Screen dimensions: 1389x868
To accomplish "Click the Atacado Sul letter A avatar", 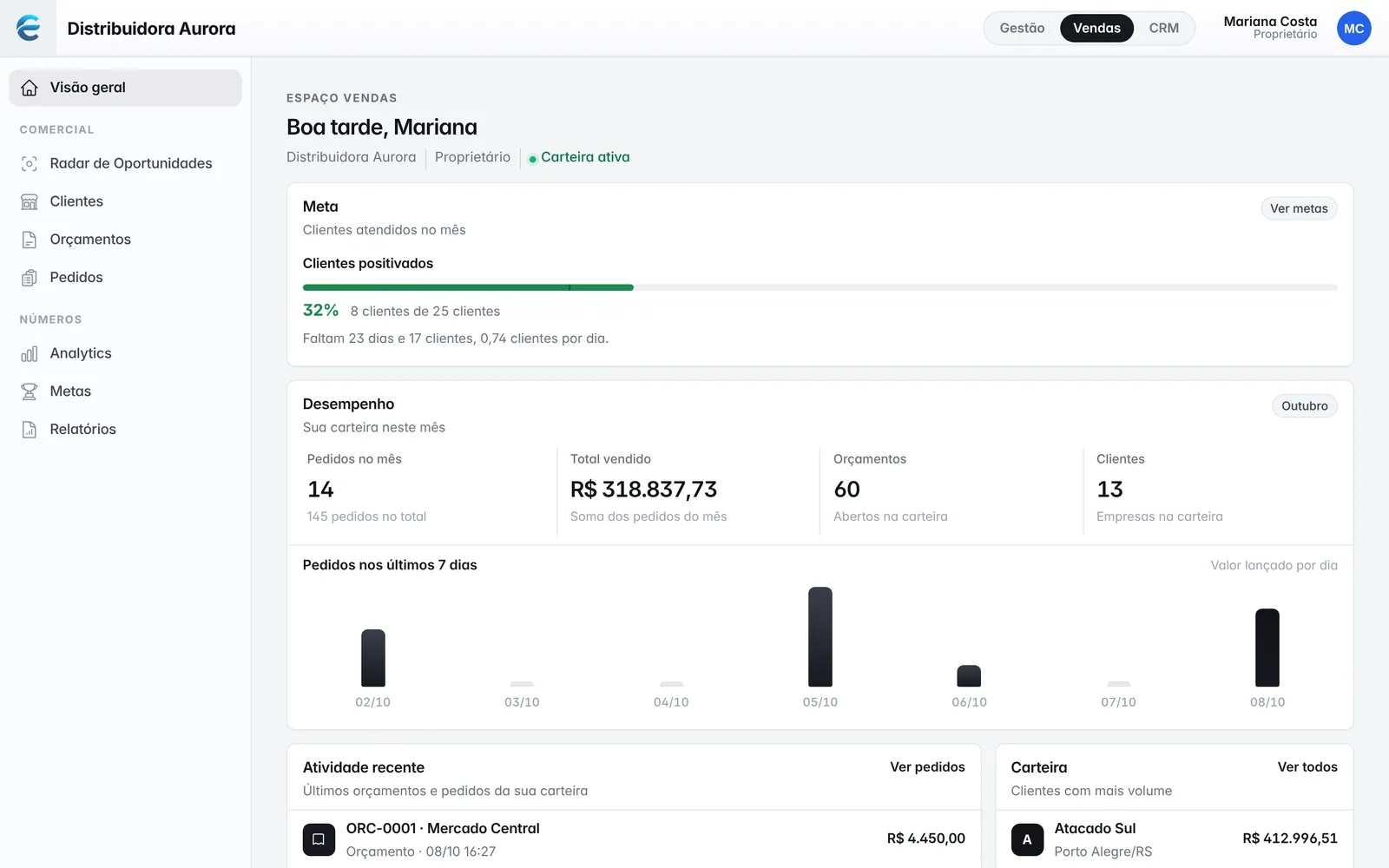I will coord(1027,839).
